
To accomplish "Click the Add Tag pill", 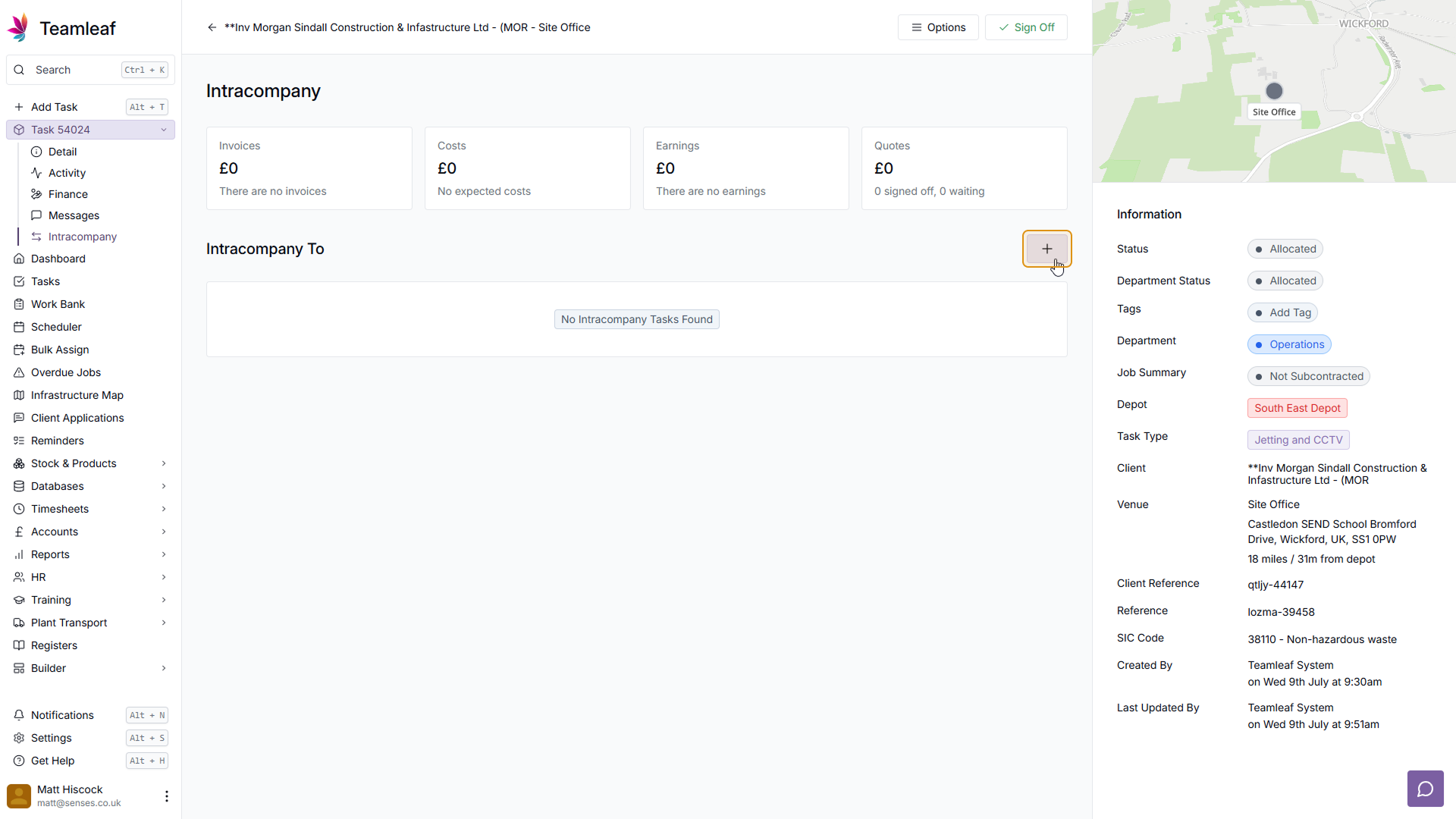I will 1282,312.
